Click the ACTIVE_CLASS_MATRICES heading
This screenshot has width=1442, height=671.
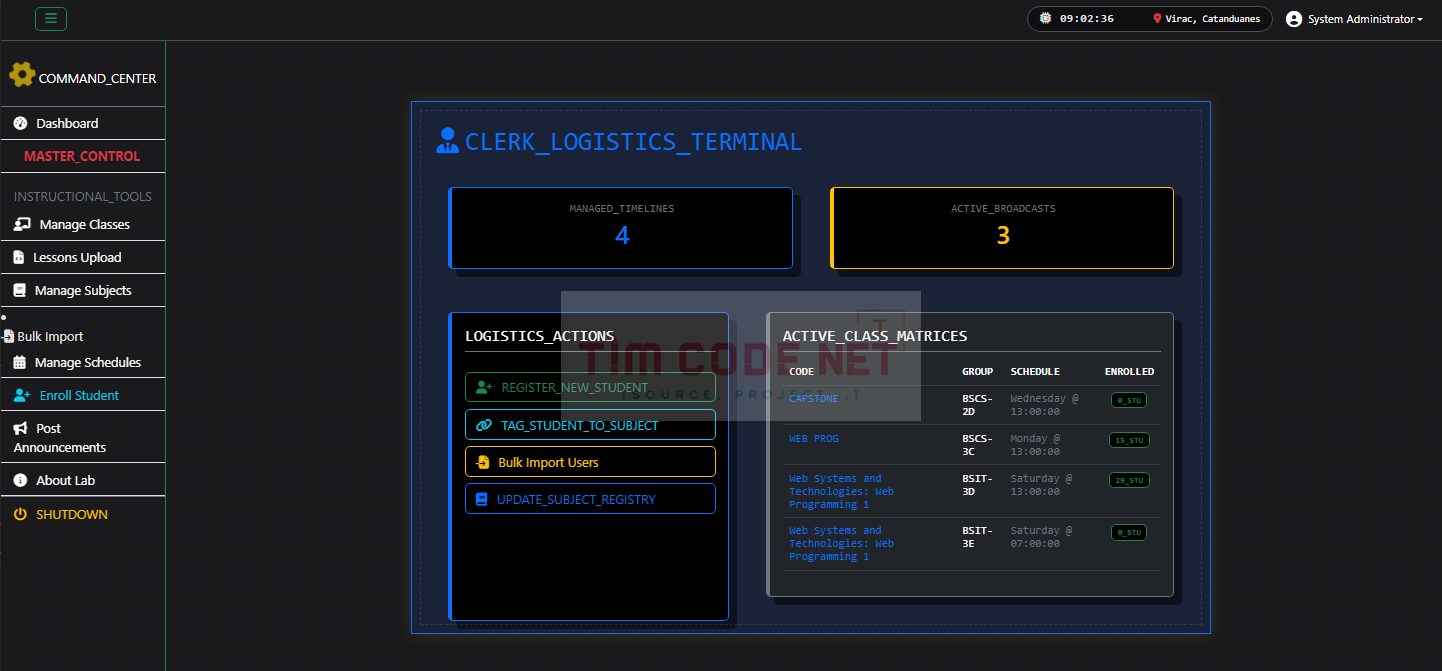click(x=874, y=336)
